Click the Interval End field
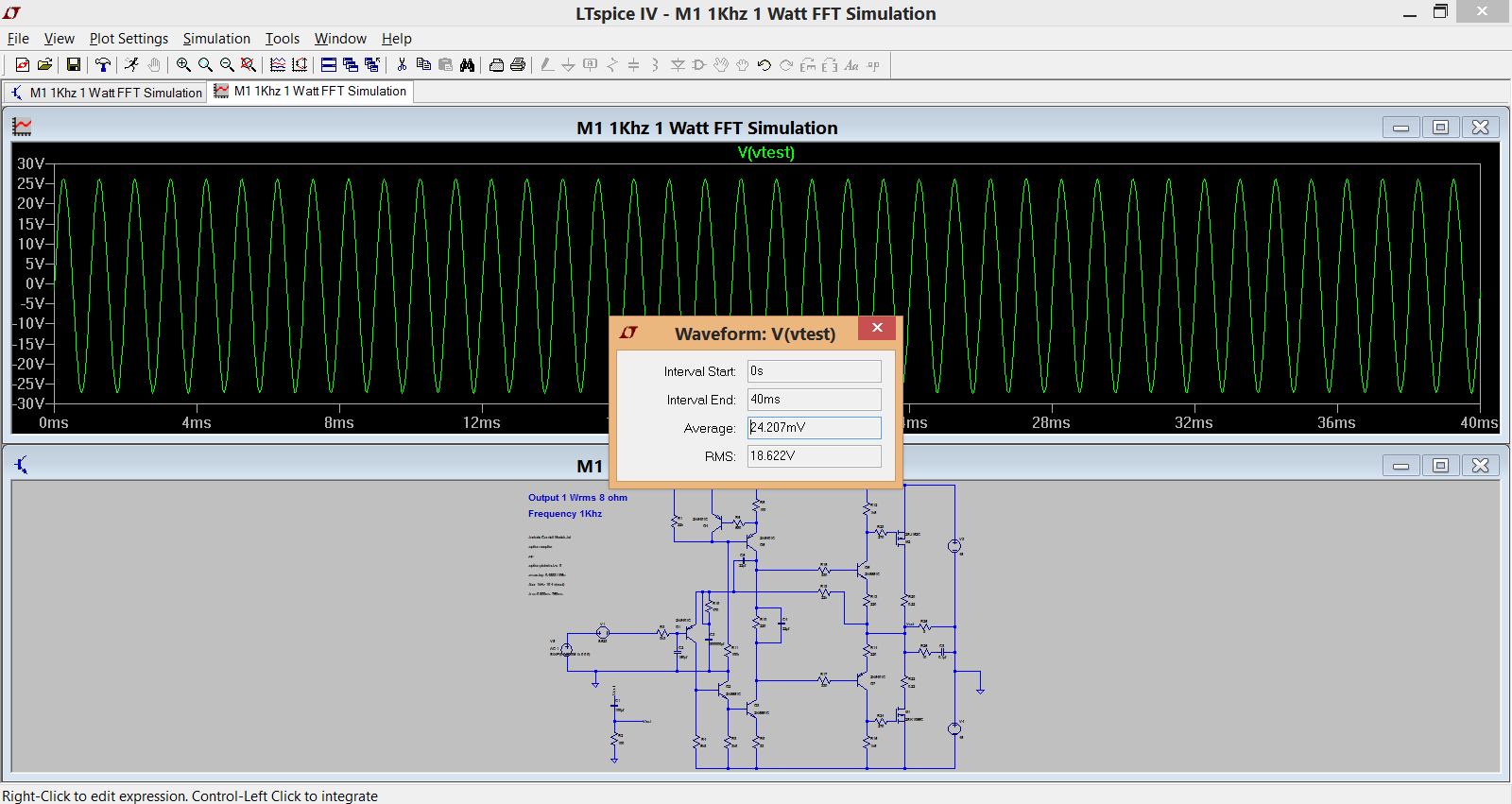Image resolution: width=1512 pixels, height=804 pixels. (x=814, y=400)
